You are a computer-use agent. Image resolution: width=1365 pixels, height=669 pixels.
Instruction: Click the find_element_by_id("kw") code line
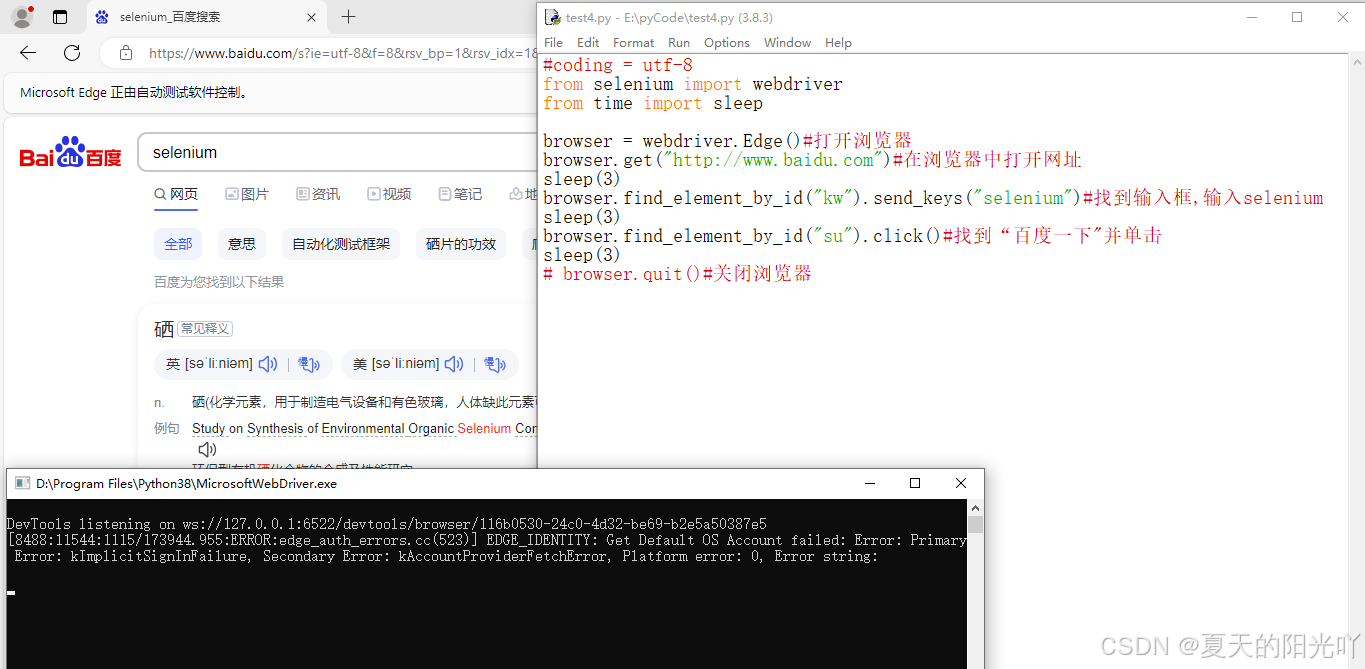pyautogui.click(x=933, y=198)
